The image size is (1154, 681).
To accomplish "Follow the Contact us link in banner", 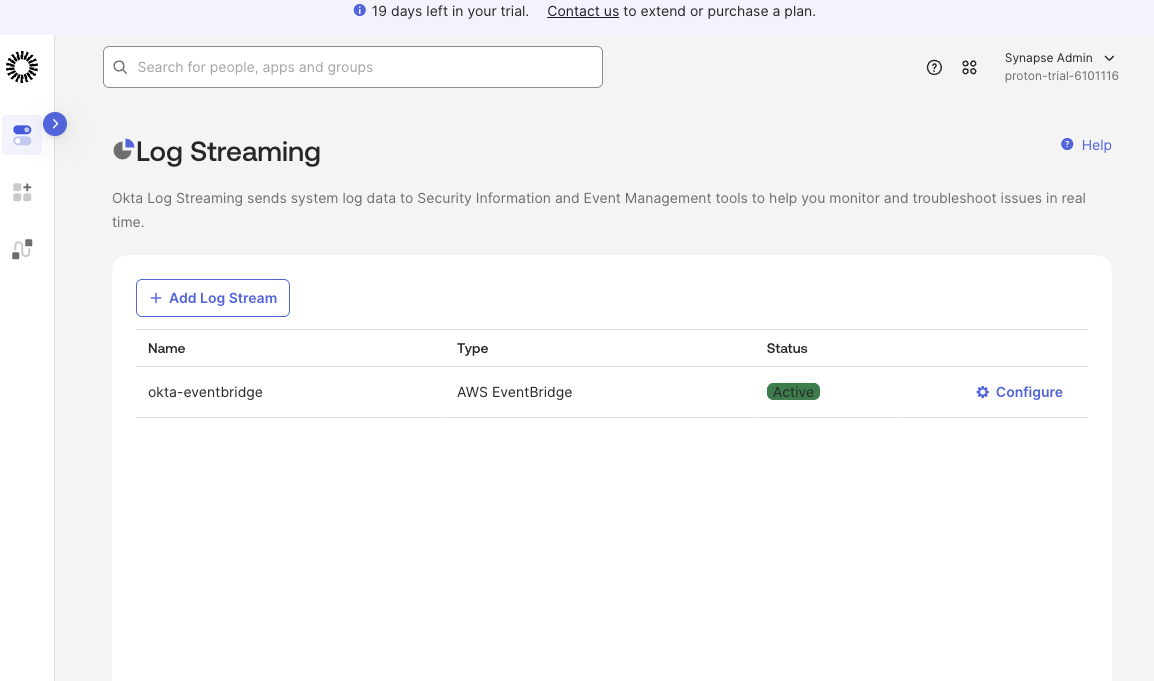I will pos(583,12).
